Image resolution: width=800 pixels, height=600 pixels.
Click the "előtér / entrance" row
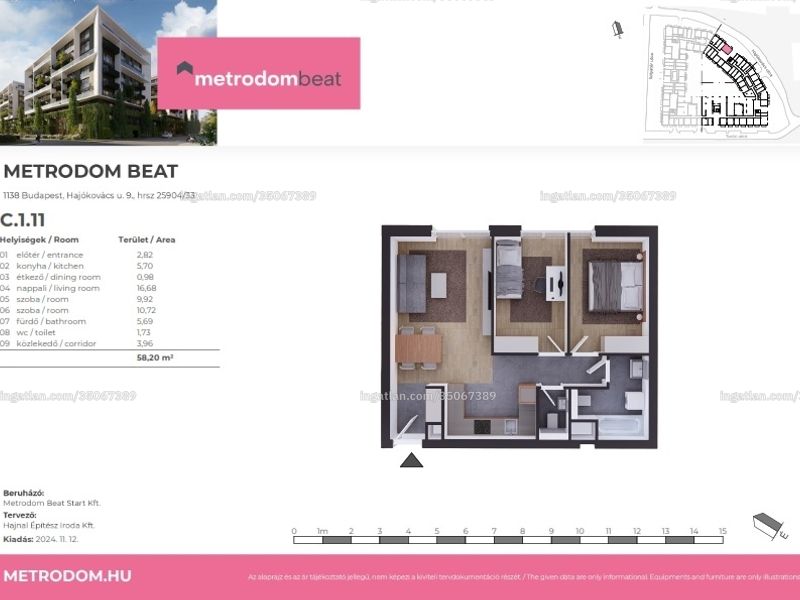77,255
